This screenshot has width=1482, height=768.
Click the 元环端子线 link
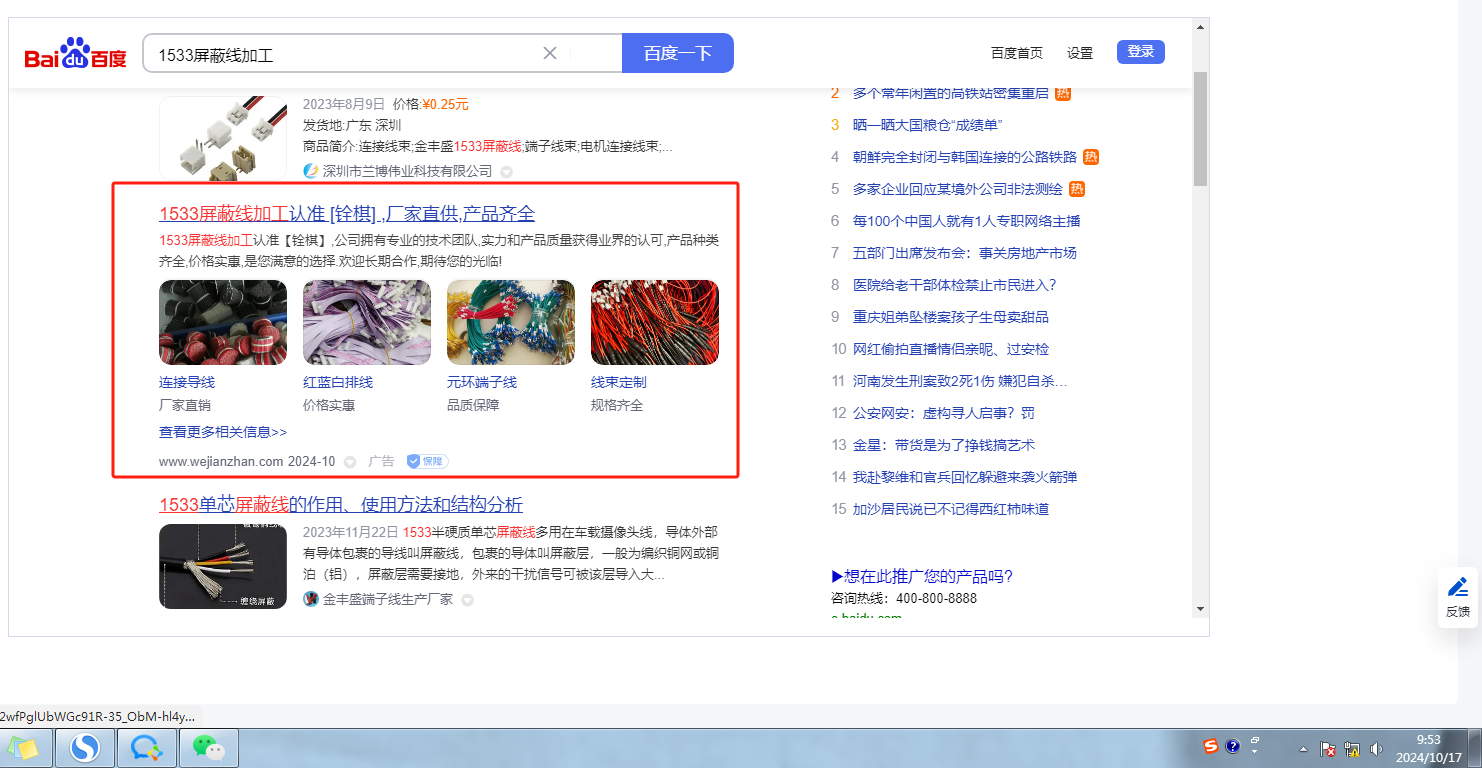(482, 382)
